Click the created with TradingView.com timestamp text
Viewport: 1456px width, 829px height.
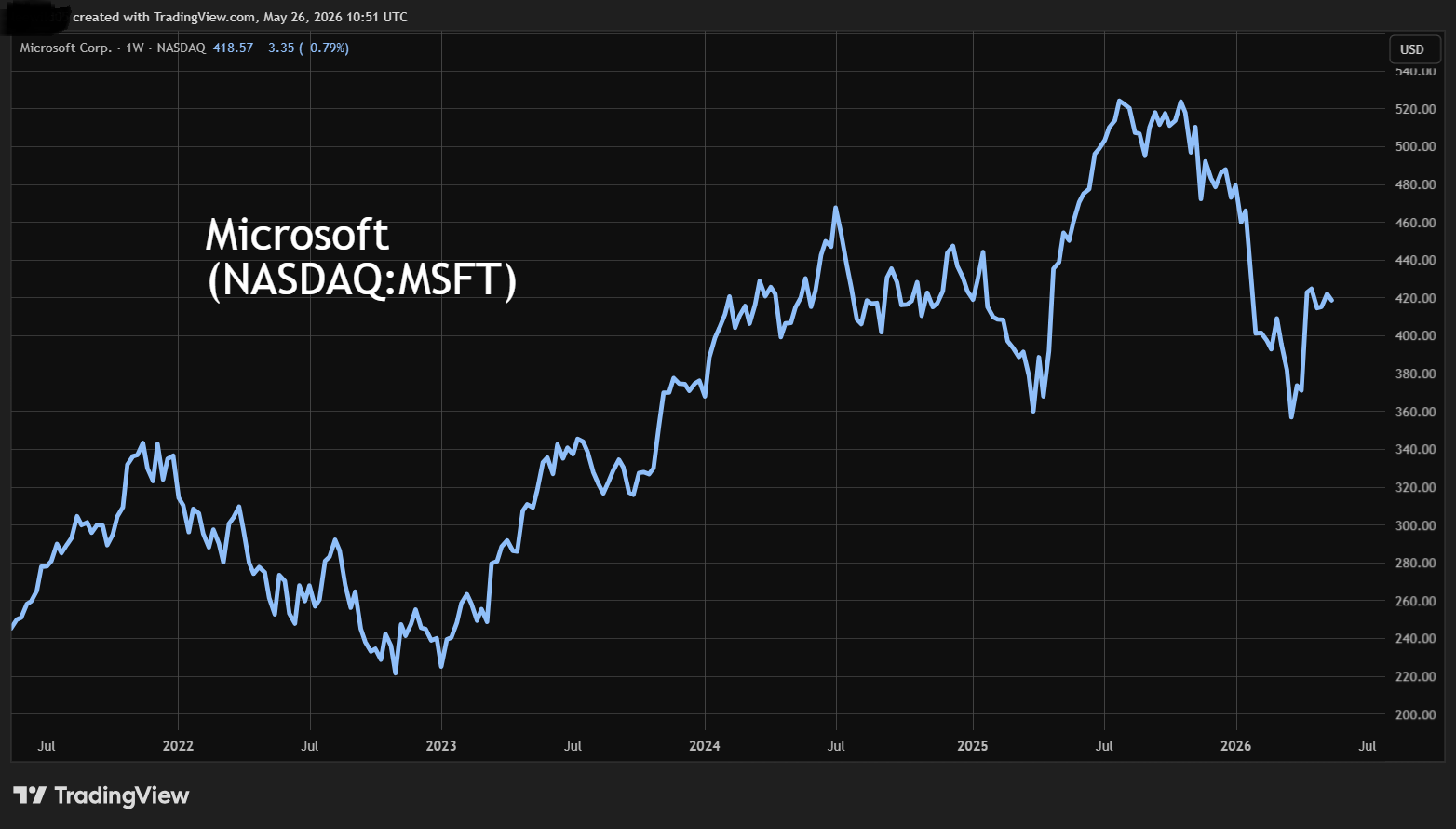pyautogui.click(x=240, y=17)
